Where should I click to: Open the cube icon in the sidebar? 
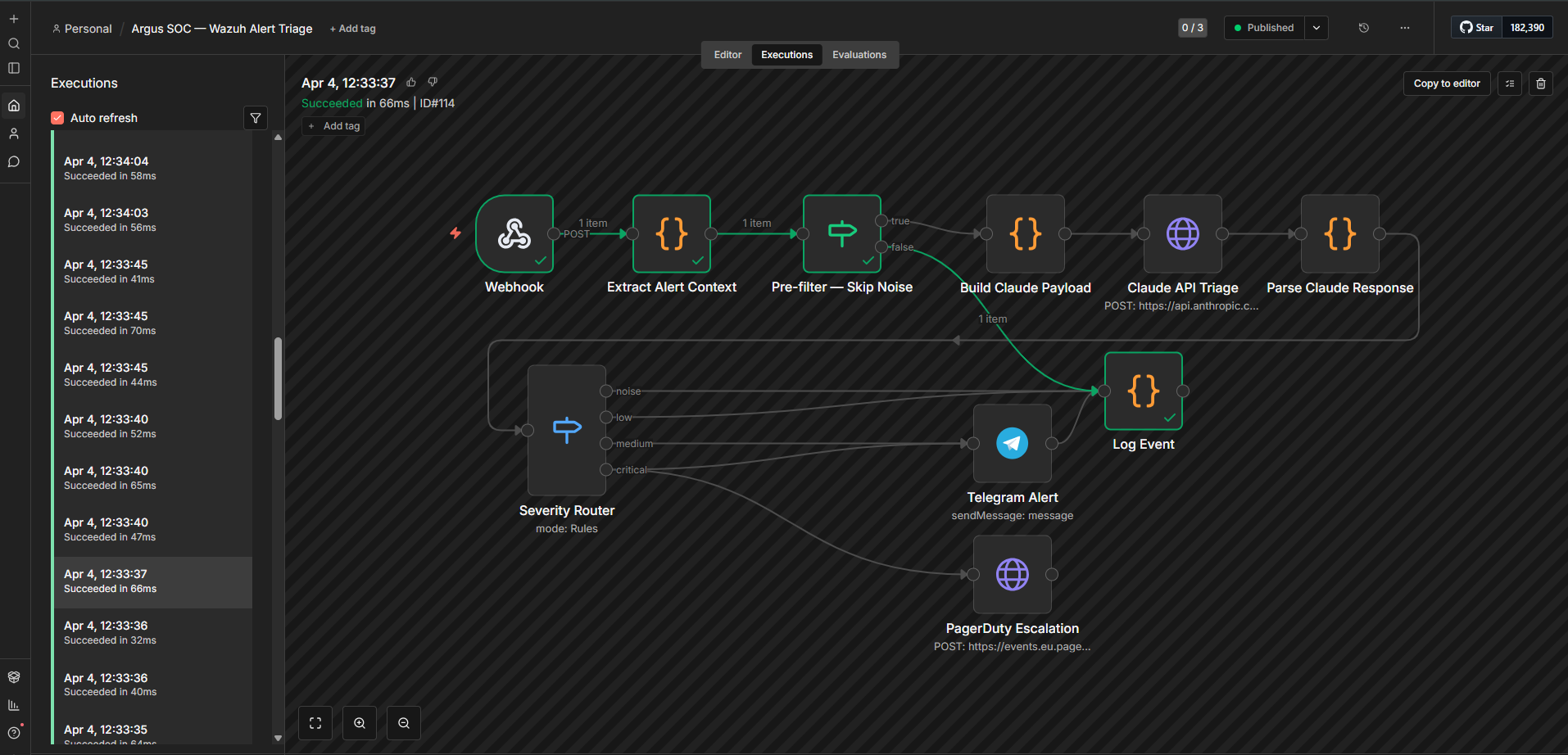point(14,677)
